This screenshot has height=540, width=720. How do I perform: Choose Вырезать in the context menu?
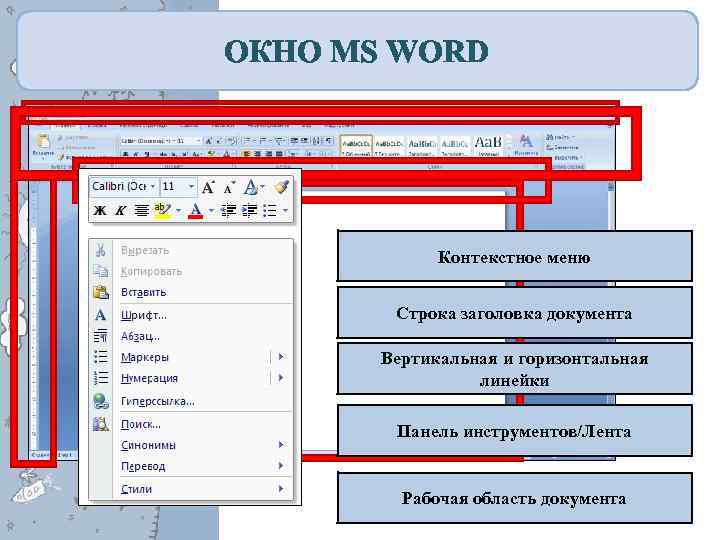(x=191, y=250)
